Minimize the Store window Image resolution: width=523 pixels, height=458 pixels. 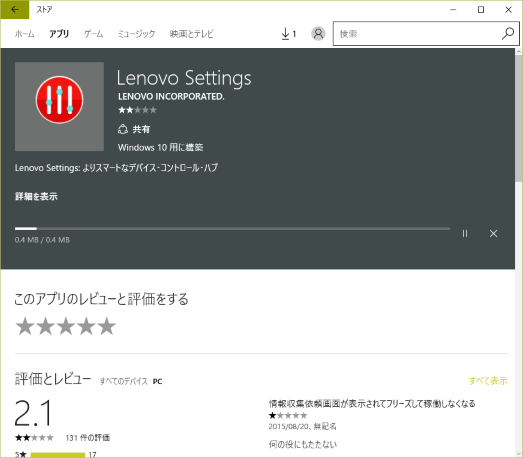[x=453, y=10]
